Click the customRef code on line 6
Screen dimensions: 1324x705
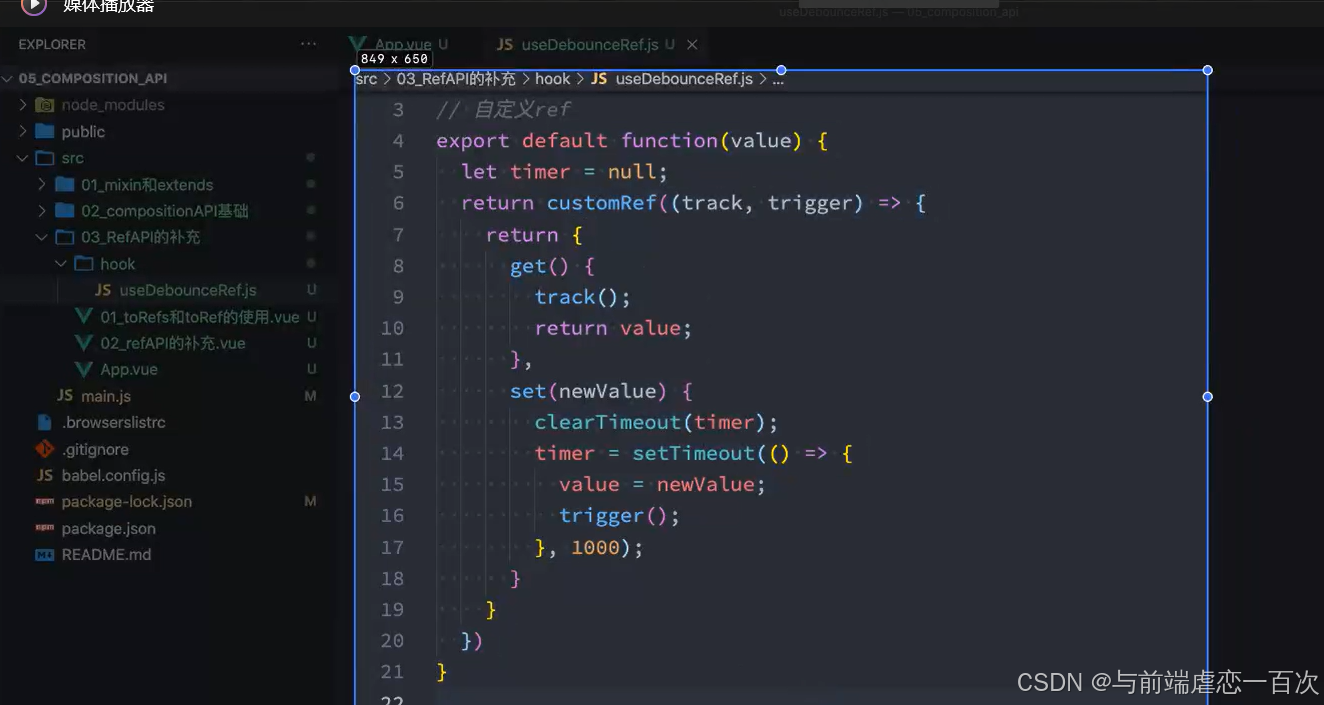(601, 203)
